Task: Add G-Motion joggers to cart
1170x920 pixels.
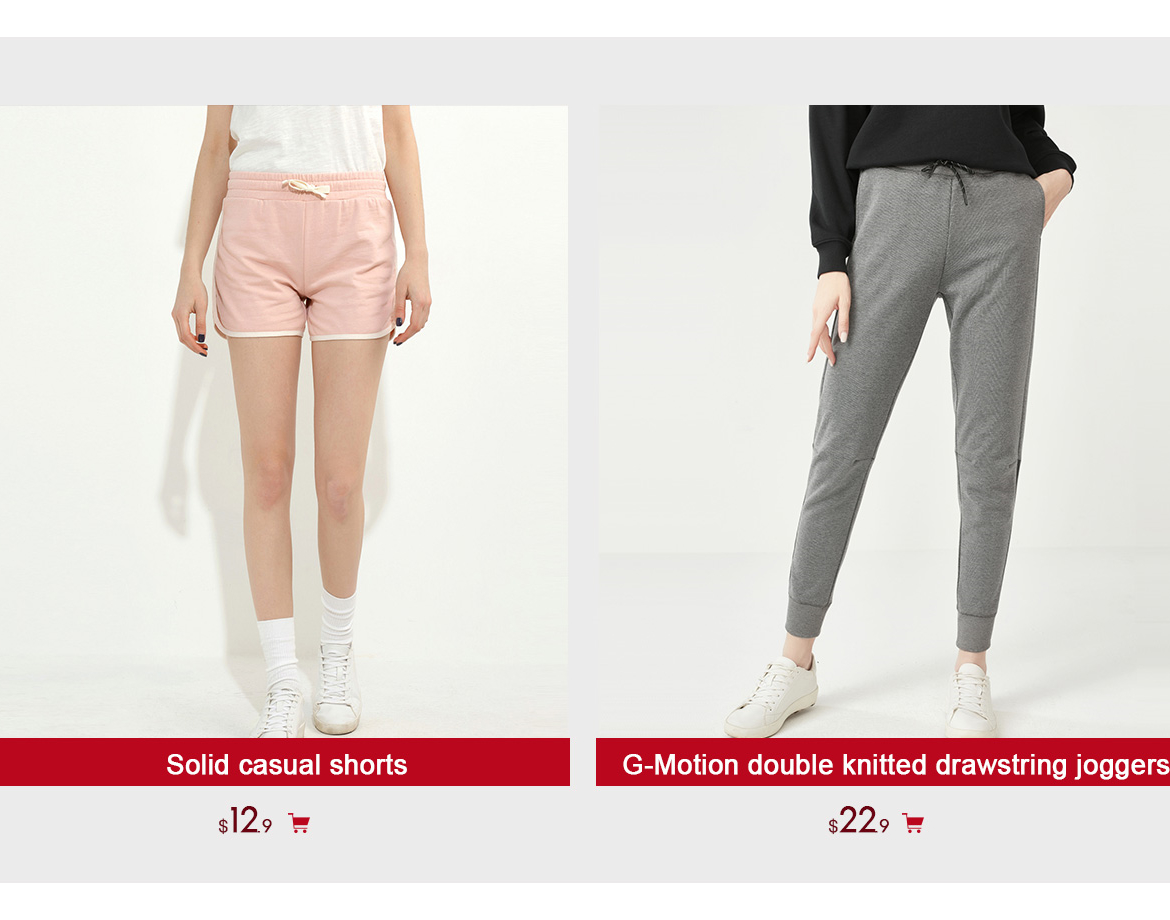Action: [x=913, y=824]
